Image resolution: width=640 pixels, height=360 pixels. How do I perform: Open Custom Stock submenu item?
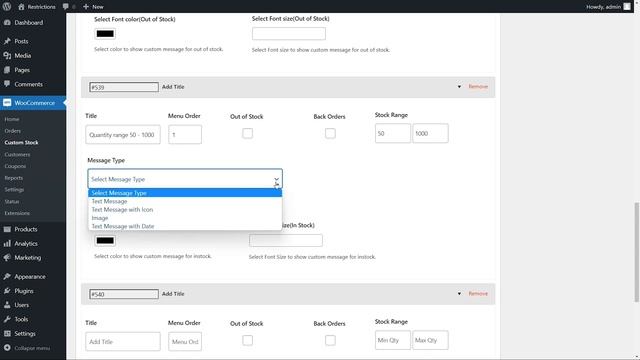[21, 142]
